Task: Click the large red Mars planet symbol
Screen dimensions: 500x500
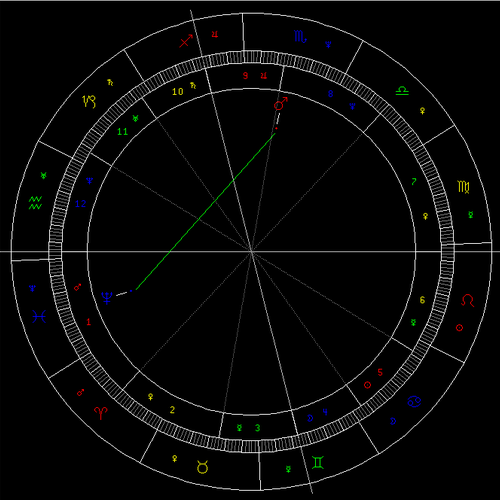Action: pyautogui.click(x=280, y=104)
